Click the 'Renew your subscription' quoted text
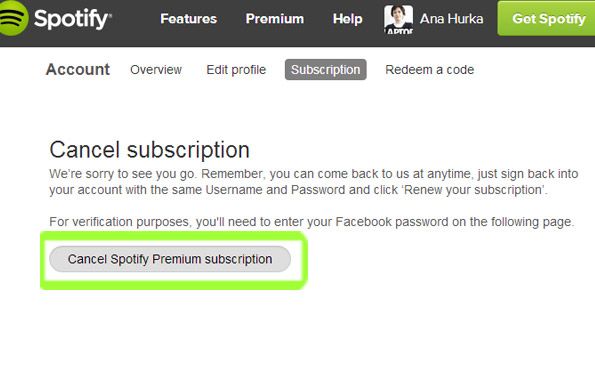Screen dimensions: 595x368 pos(475,190)
